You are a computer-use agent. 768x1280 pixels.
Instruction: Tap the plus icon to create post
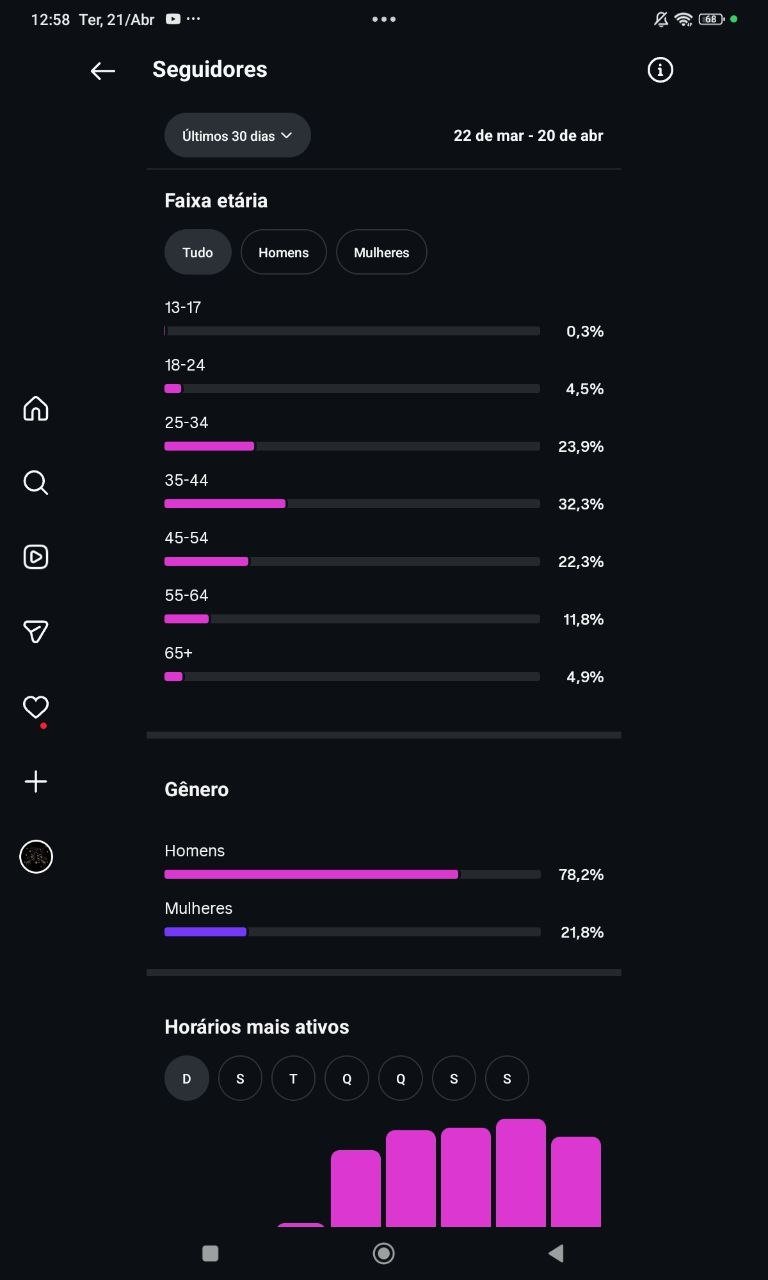(x=36, y=781)
